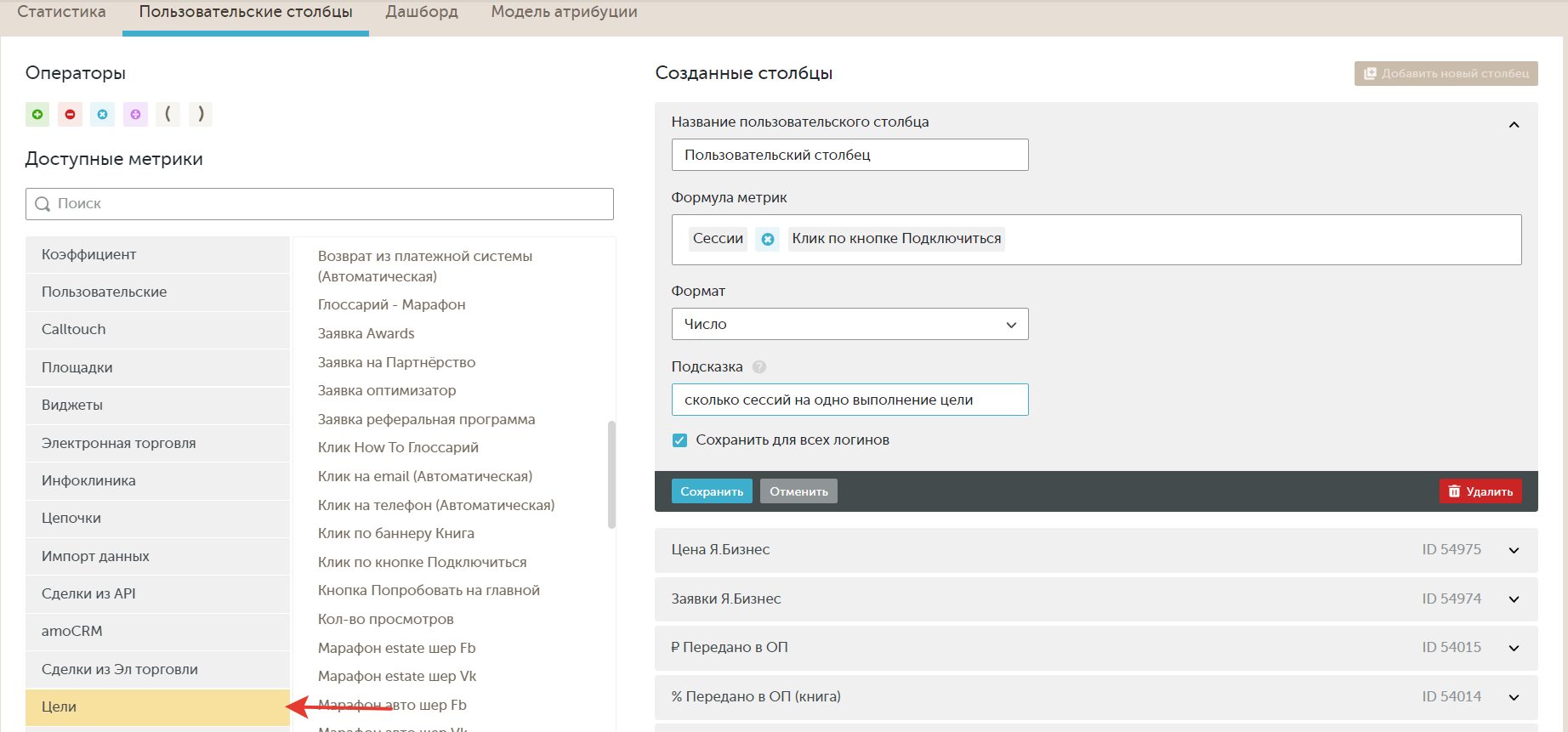Expand the ₽ Передано в ОП column

[1514, 648]
